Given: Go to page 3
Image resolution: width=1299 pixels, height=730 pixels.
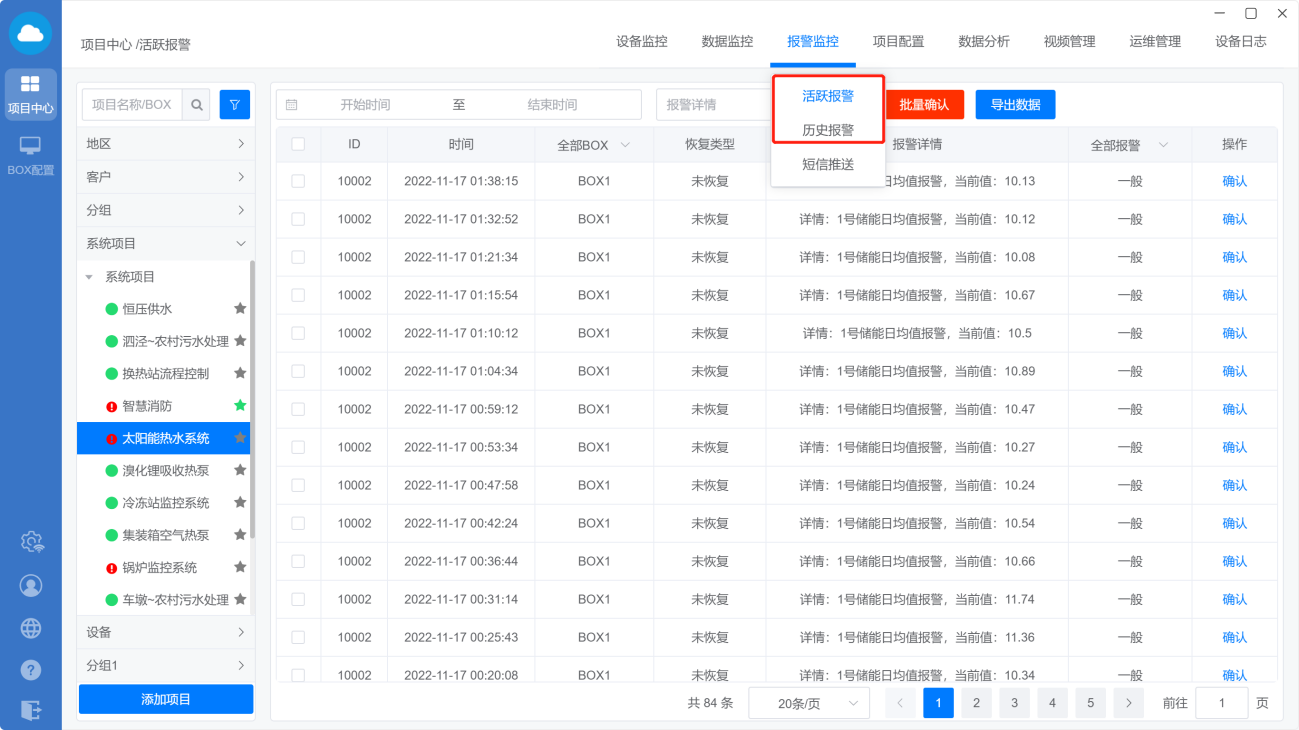Looking at the screenshot, I should click(1014, 703).
